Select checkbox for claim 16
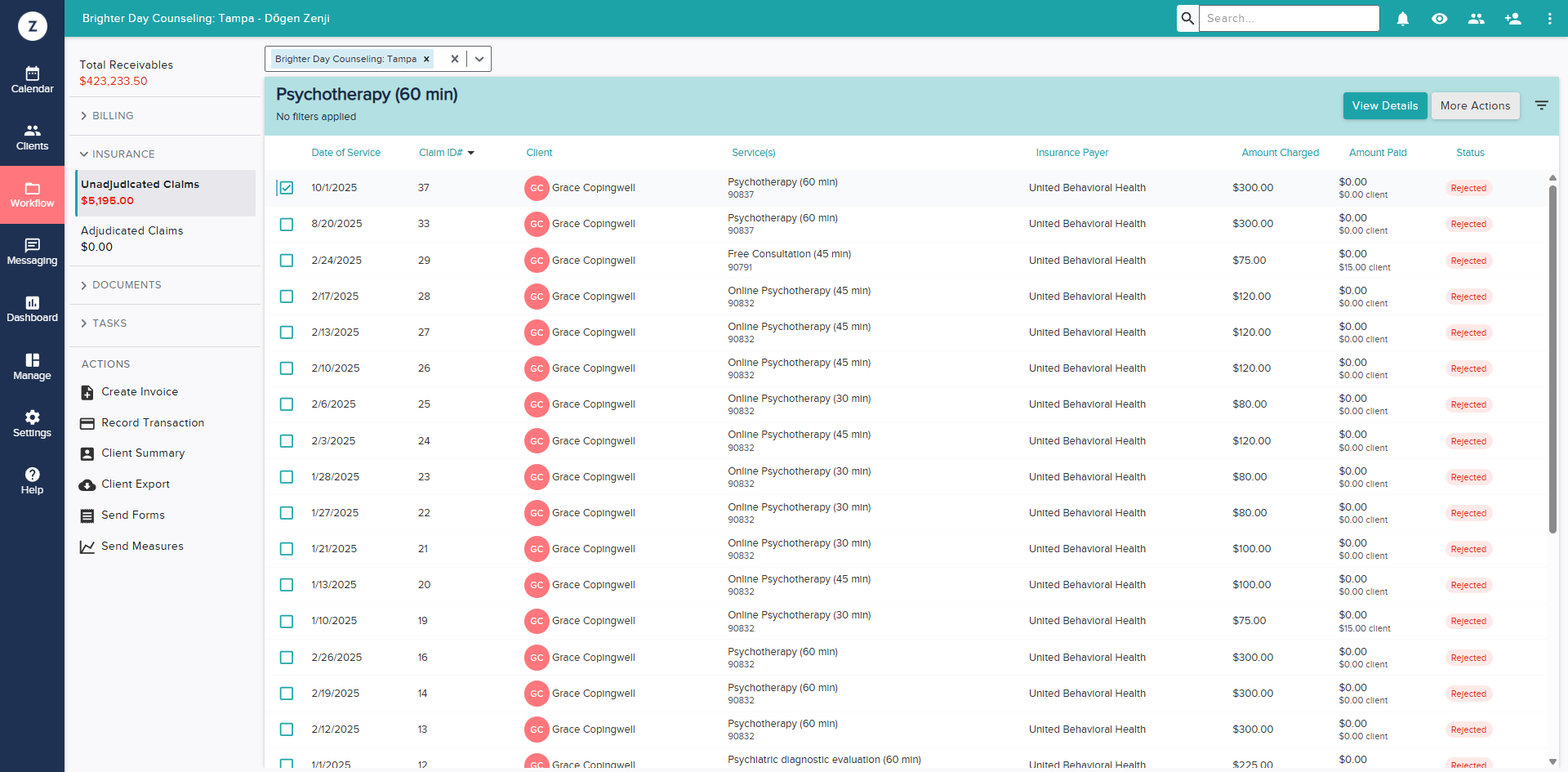This screenshot has width=1568, height=772. tap(286, 658)
